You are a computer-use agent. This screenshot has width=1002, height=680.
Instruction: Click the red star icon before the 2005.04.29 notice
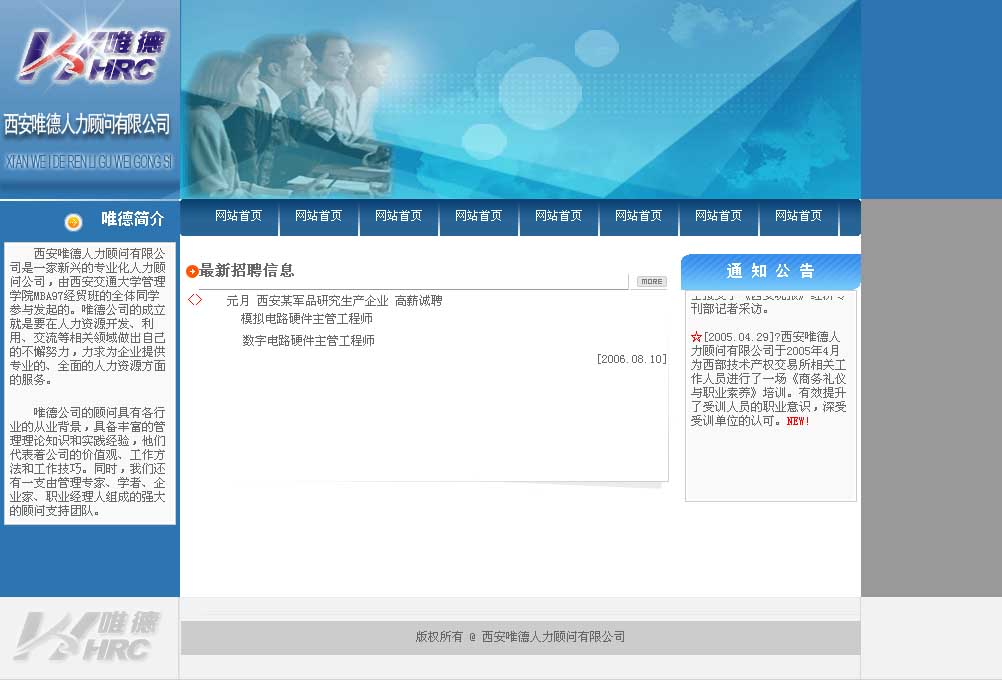696,337
